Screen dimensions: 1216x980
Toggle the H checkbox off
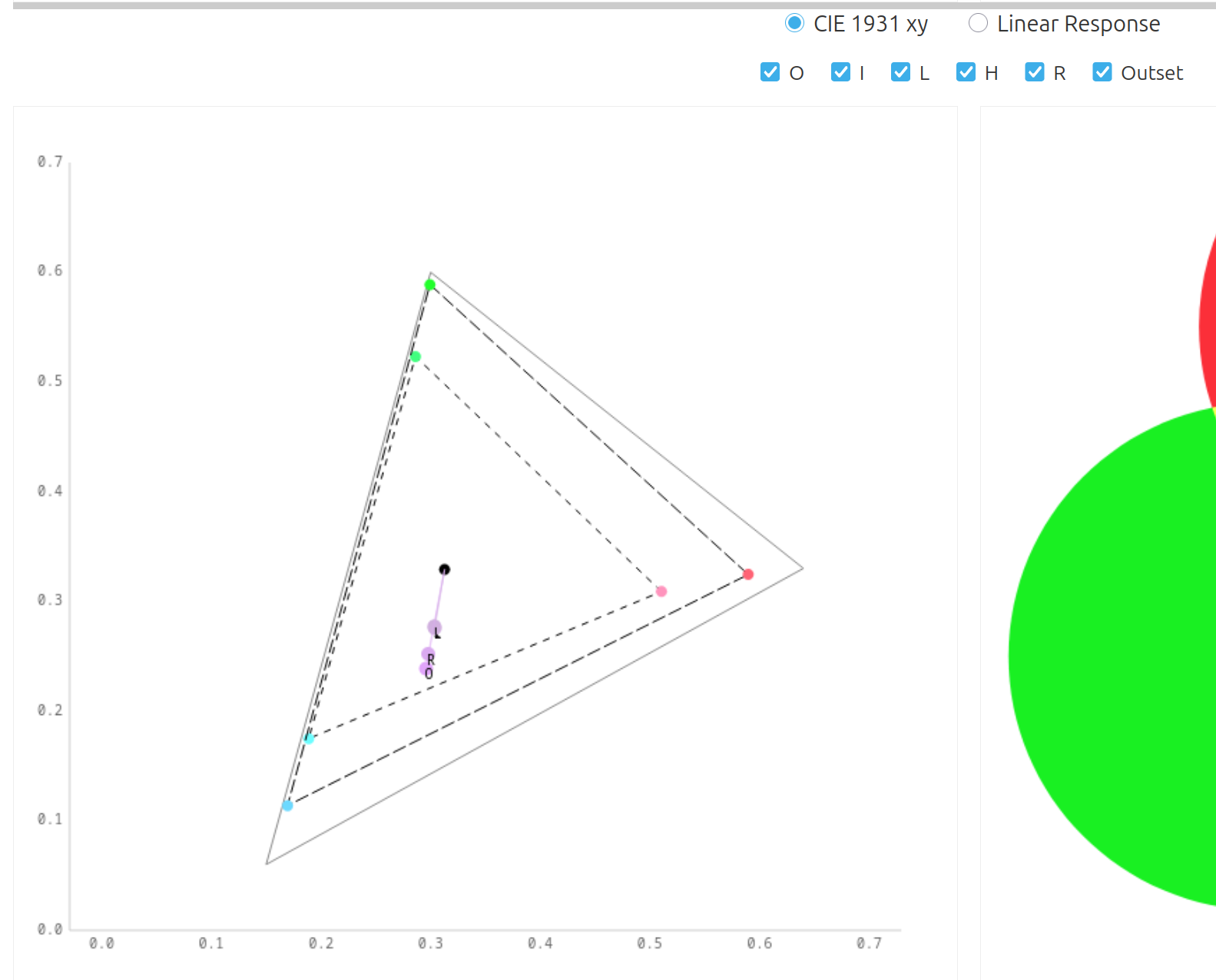click(x=966, y=72)
